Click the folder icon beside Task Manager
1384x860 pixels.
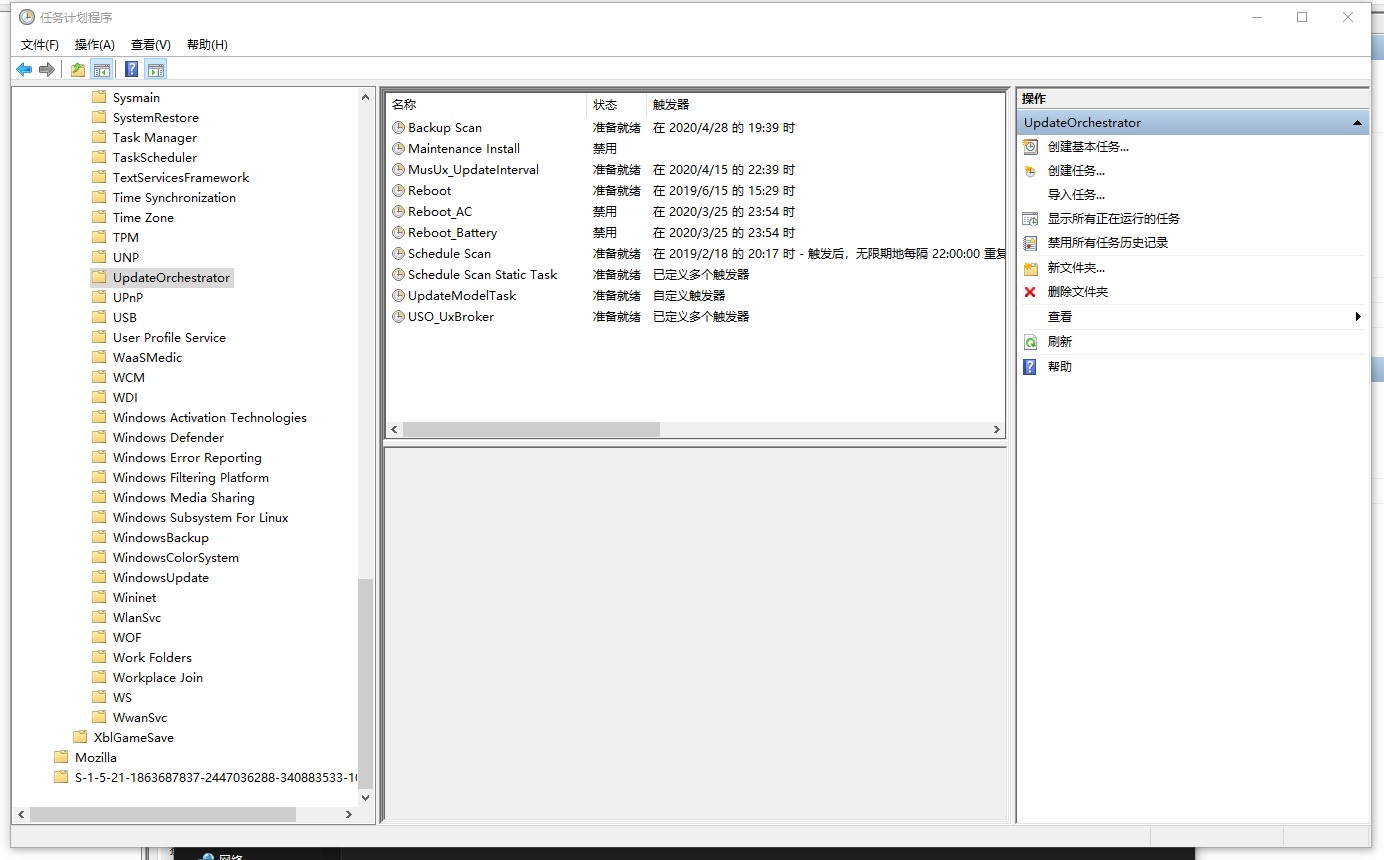[x=99, y=137]
